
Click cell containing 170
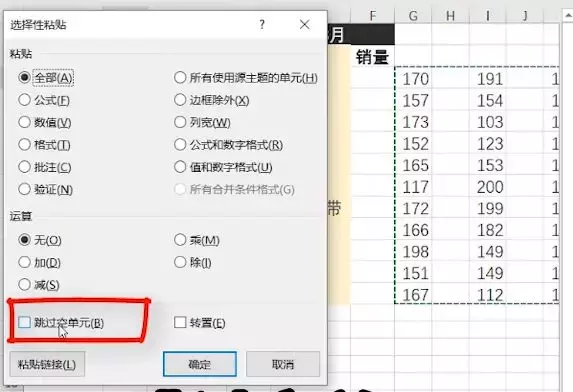pos(413,79)
